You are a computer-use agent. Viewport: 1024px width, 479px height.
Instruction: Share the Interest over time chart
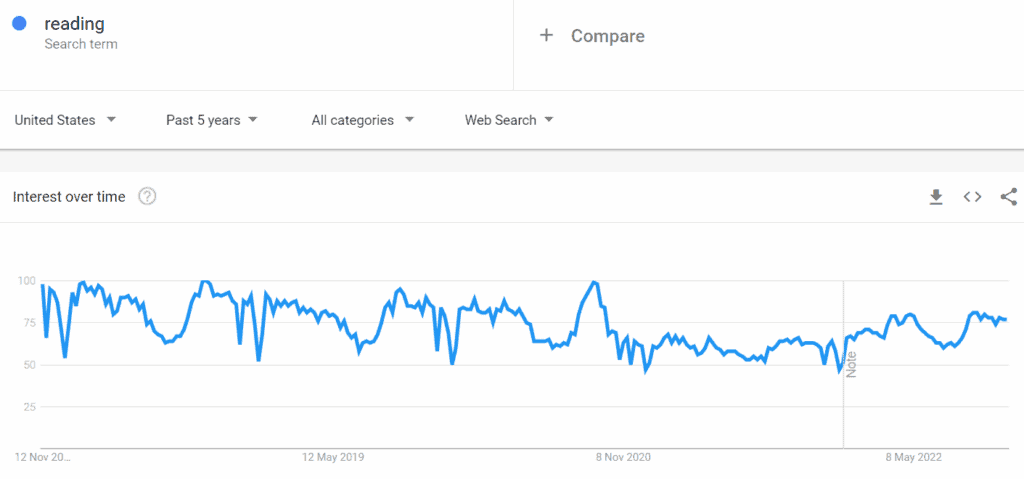1009,197
